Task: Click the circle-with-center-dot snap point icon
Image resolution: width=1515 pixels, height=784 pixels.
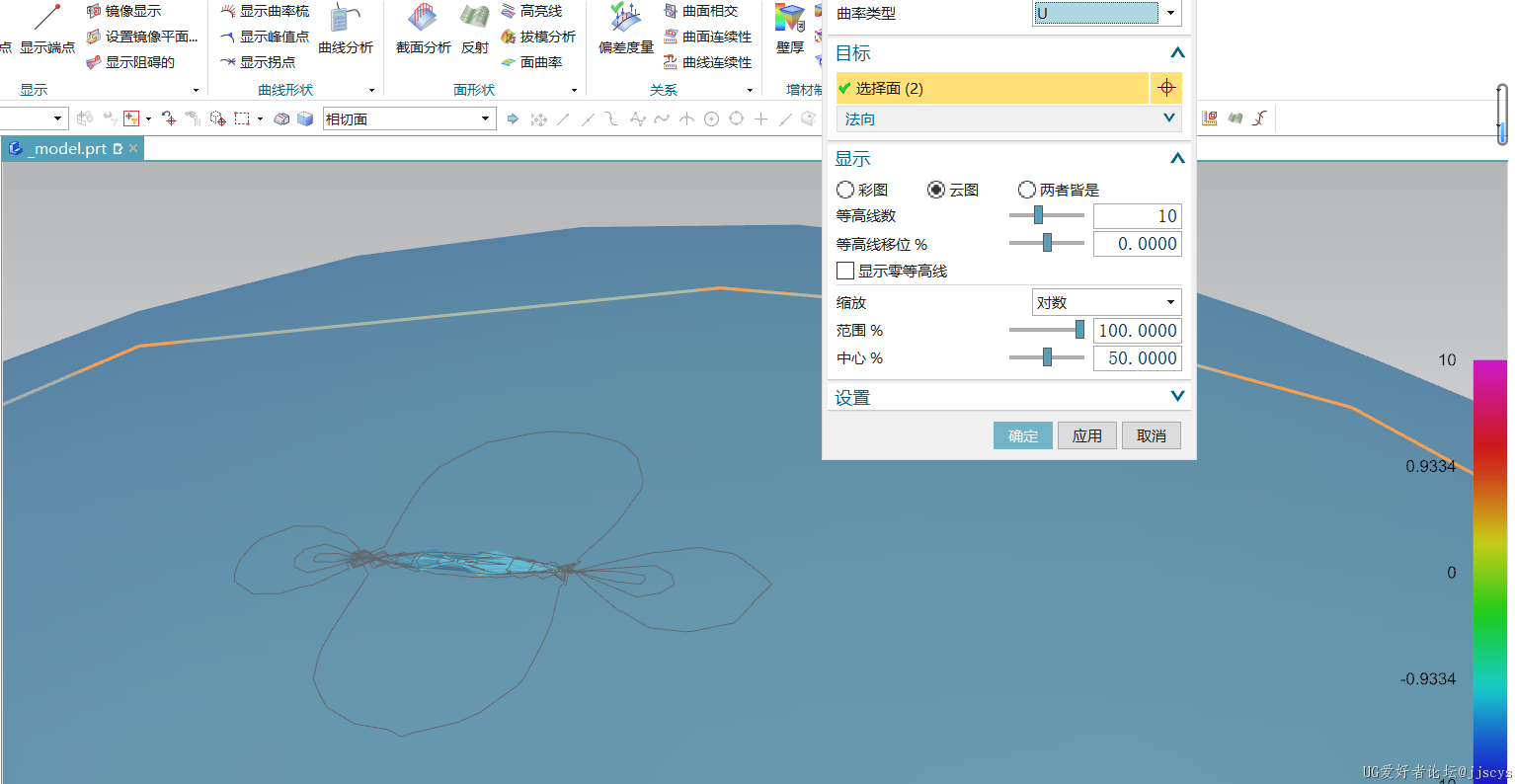Action: [x=711, y=118]
